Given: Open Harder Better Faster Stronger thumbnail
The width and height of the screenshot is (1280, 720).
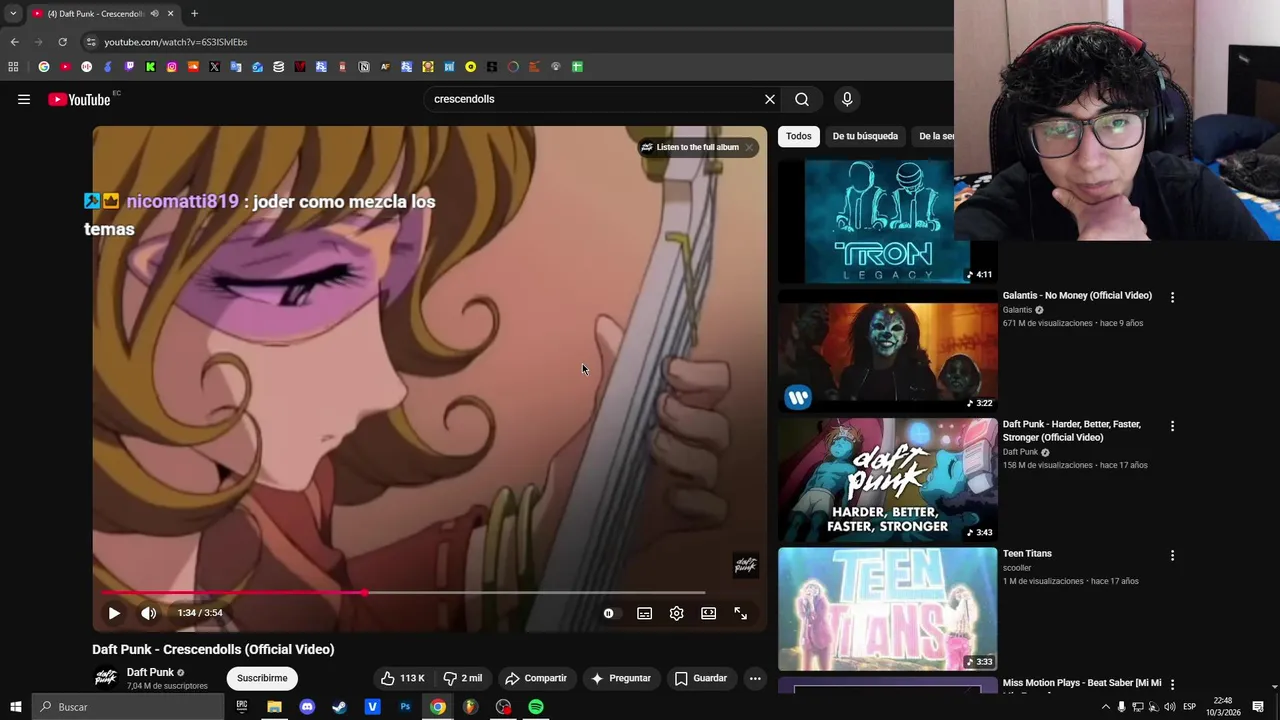Looking at the screenshot, I should pos(887,480).
